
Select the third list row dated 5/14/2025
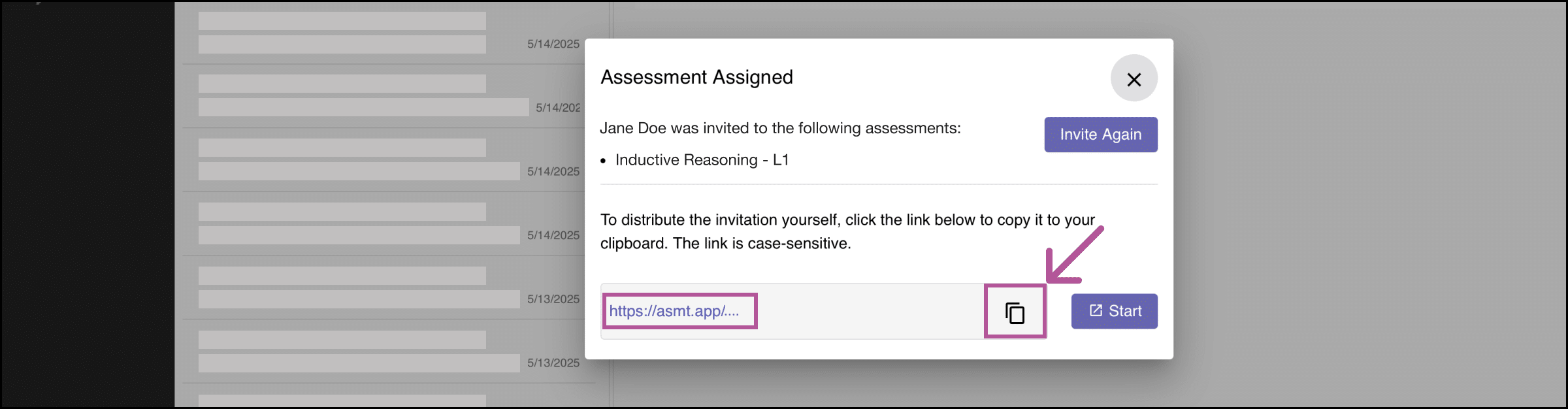click(389, 160)
